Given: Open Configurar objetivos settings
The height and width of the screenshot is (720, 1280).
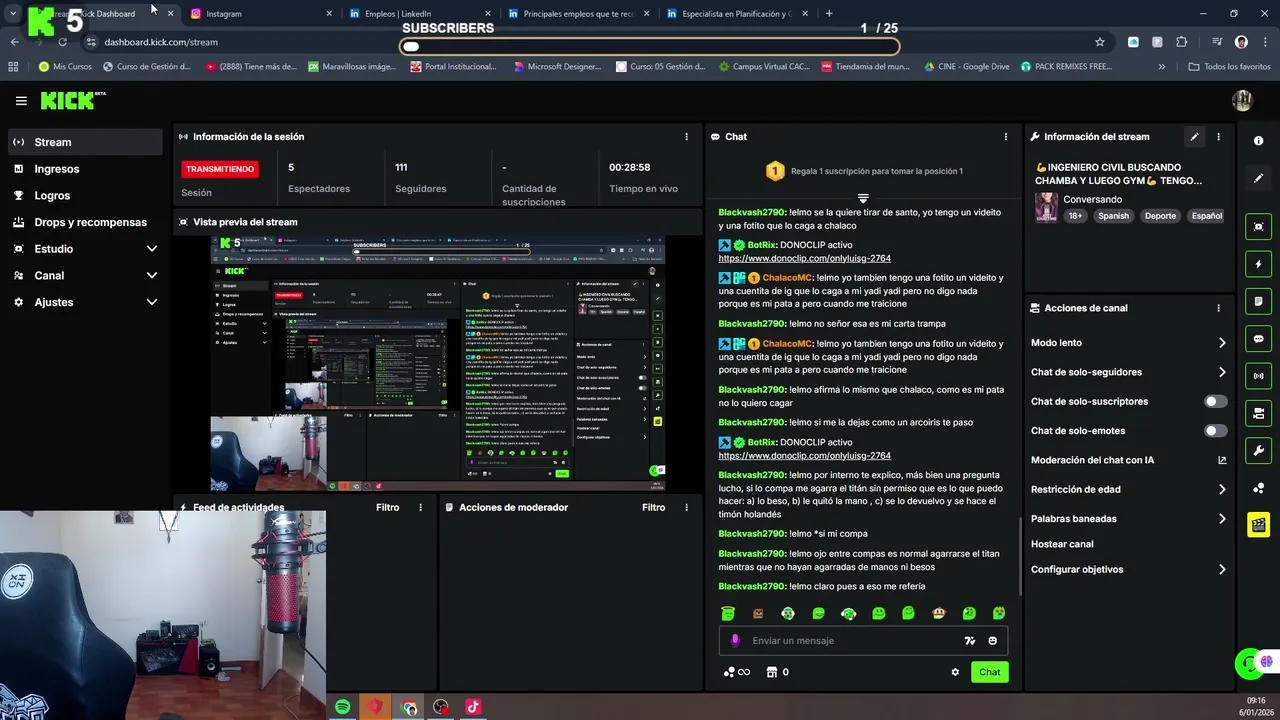Looking at the screenshot, I should coord(1129,569).
